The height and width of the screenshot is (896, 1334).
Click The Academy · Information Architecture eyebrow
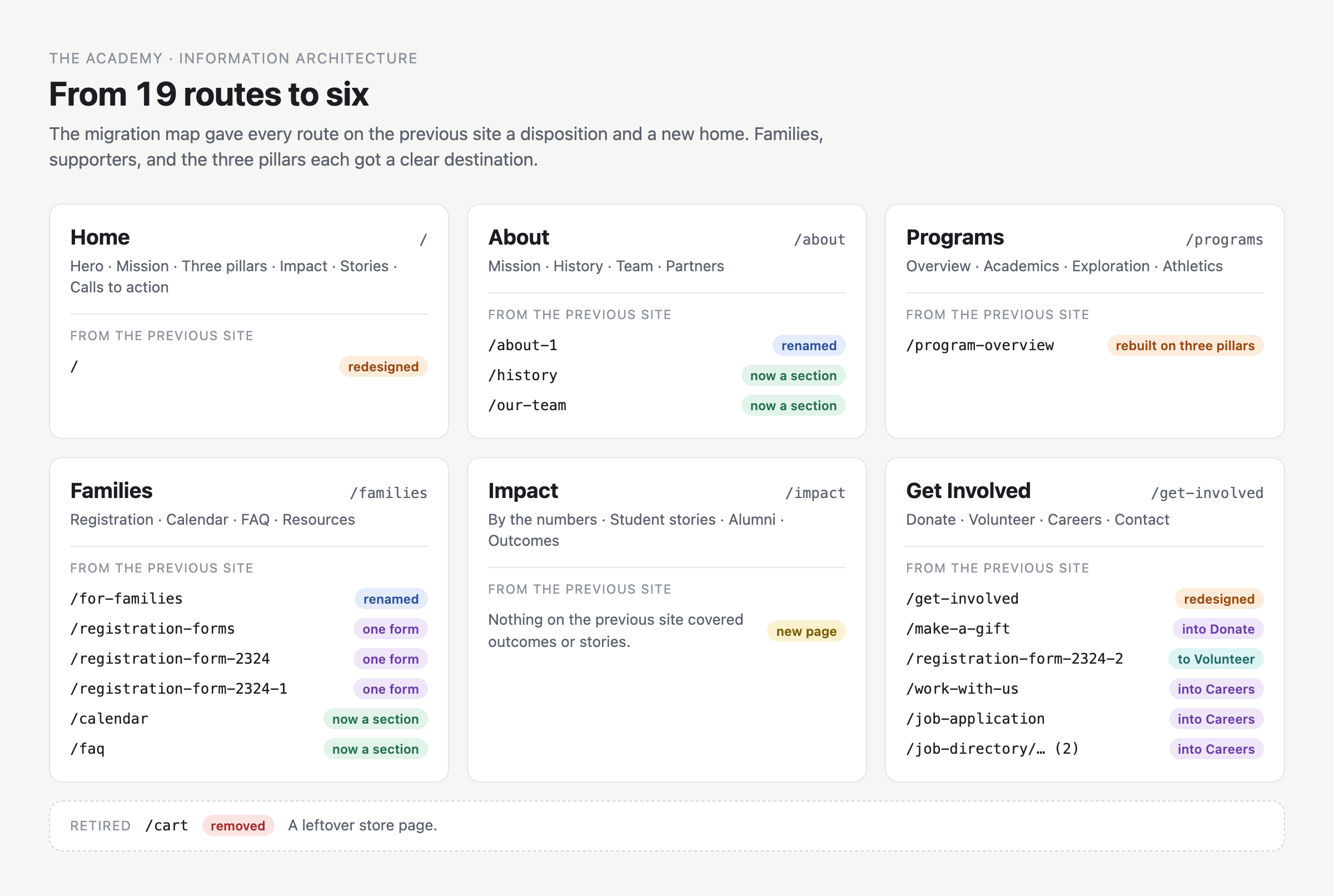pos(233,58)
